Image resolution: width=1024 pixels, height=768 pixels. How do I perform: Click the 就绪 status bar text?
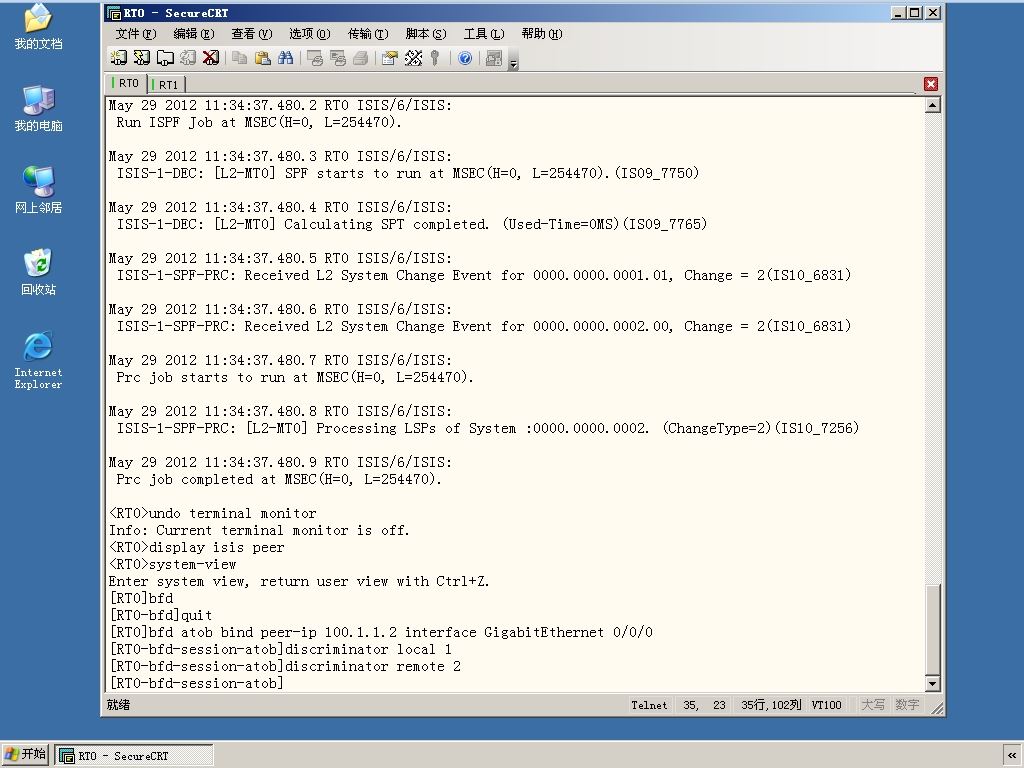pyautogui.click(x=118, y=705)
